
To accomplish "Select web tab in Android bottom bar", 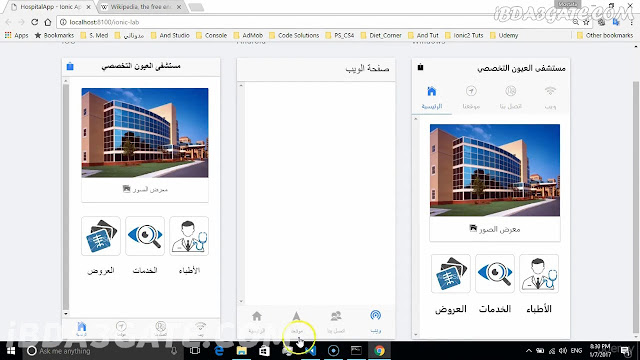I will tap(376, 322).
